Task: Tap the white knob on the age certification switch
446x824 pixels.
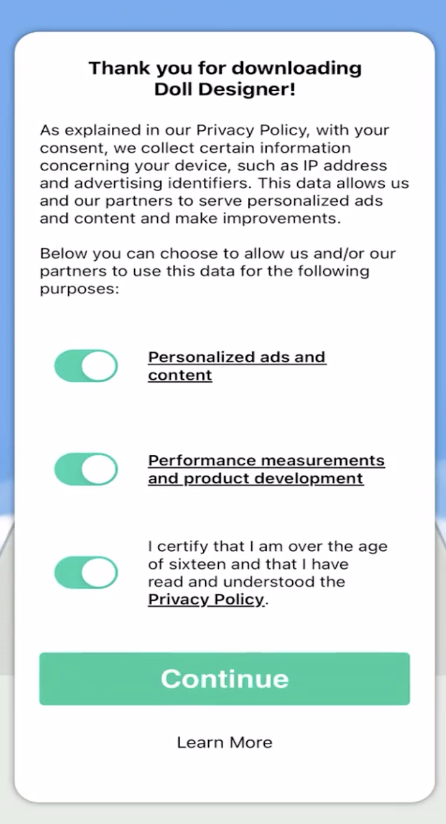Action: 99,573
